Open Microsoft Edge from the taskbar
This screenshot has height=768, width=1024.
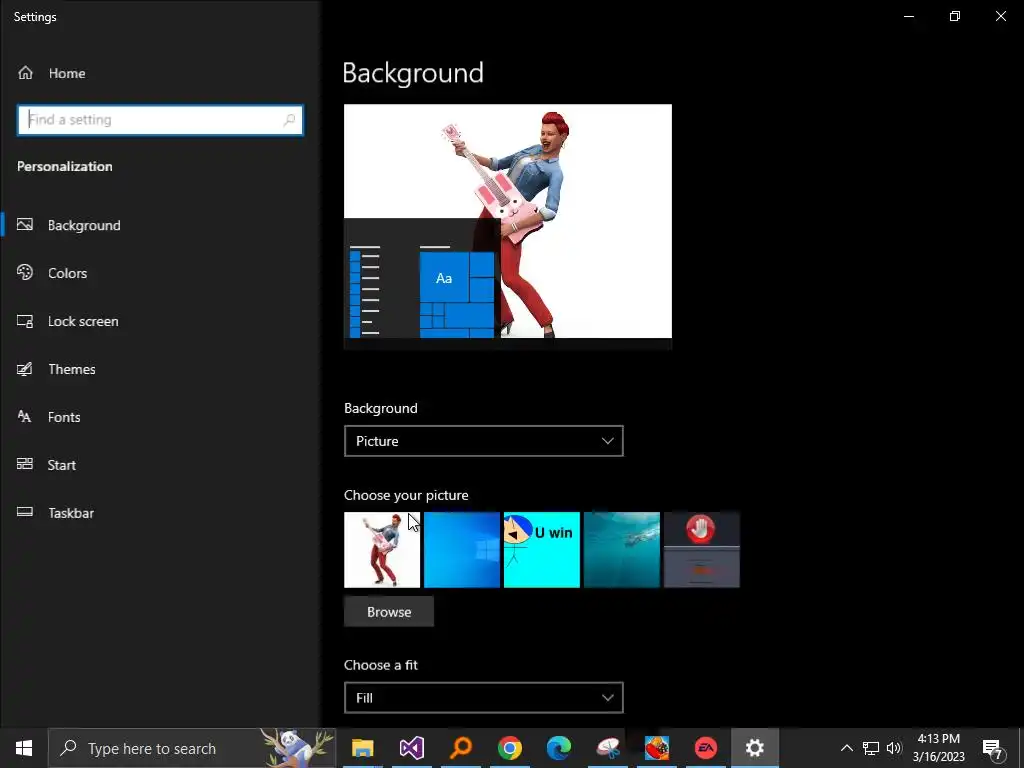[559, 748]
